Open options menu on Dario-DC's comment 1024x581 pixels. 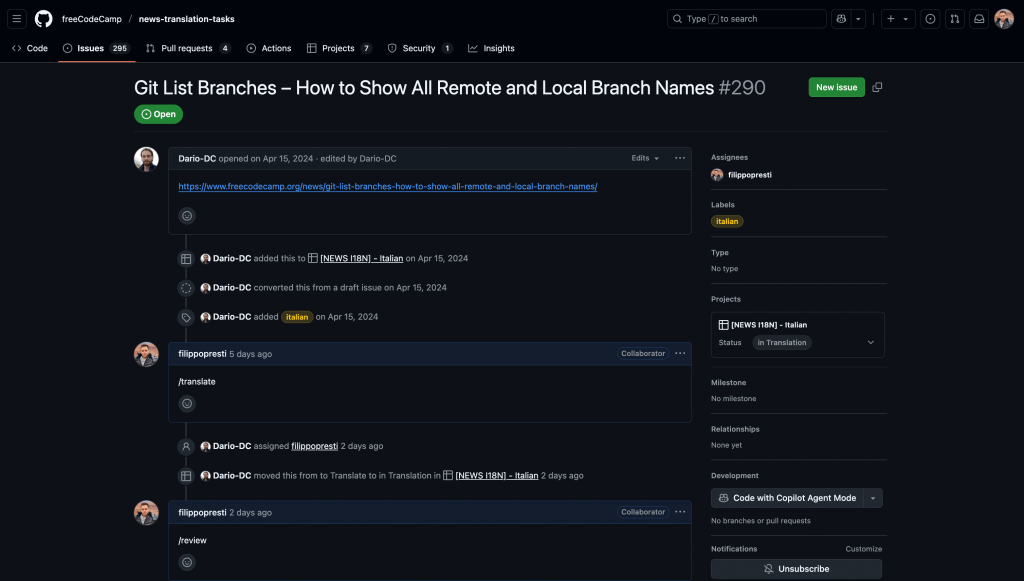tap(680, 158)
